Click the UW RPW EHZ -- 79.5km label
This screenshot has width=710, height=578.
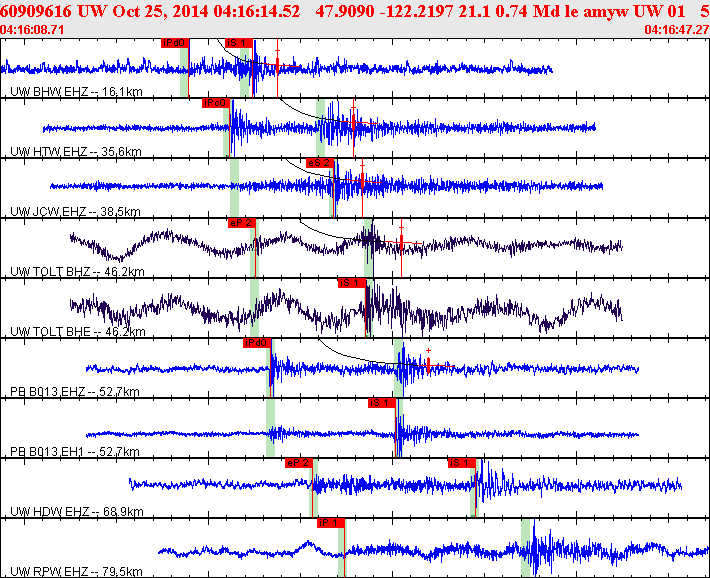[76, 571]
